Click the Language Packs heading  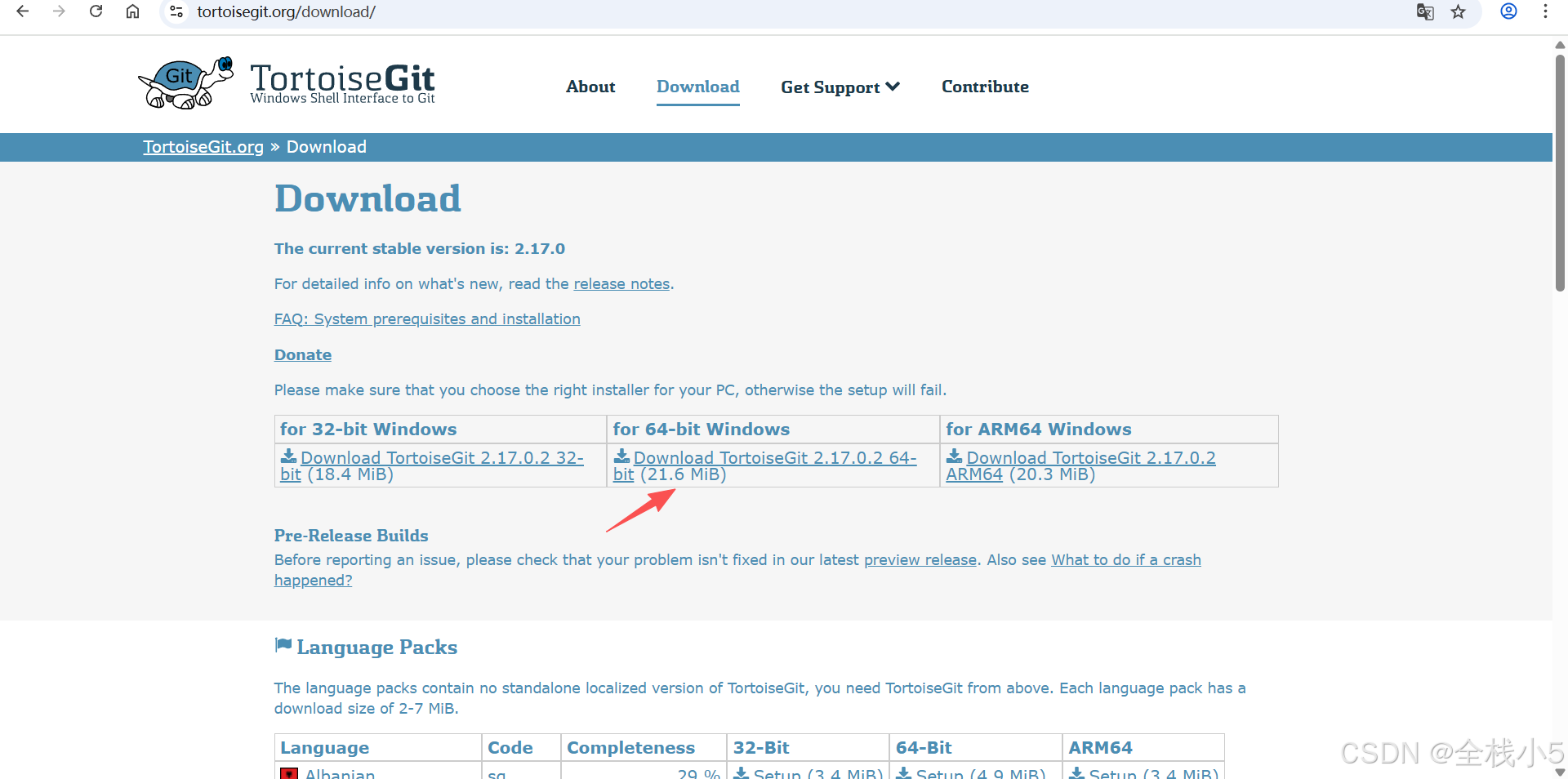click(x=376, y=648)
